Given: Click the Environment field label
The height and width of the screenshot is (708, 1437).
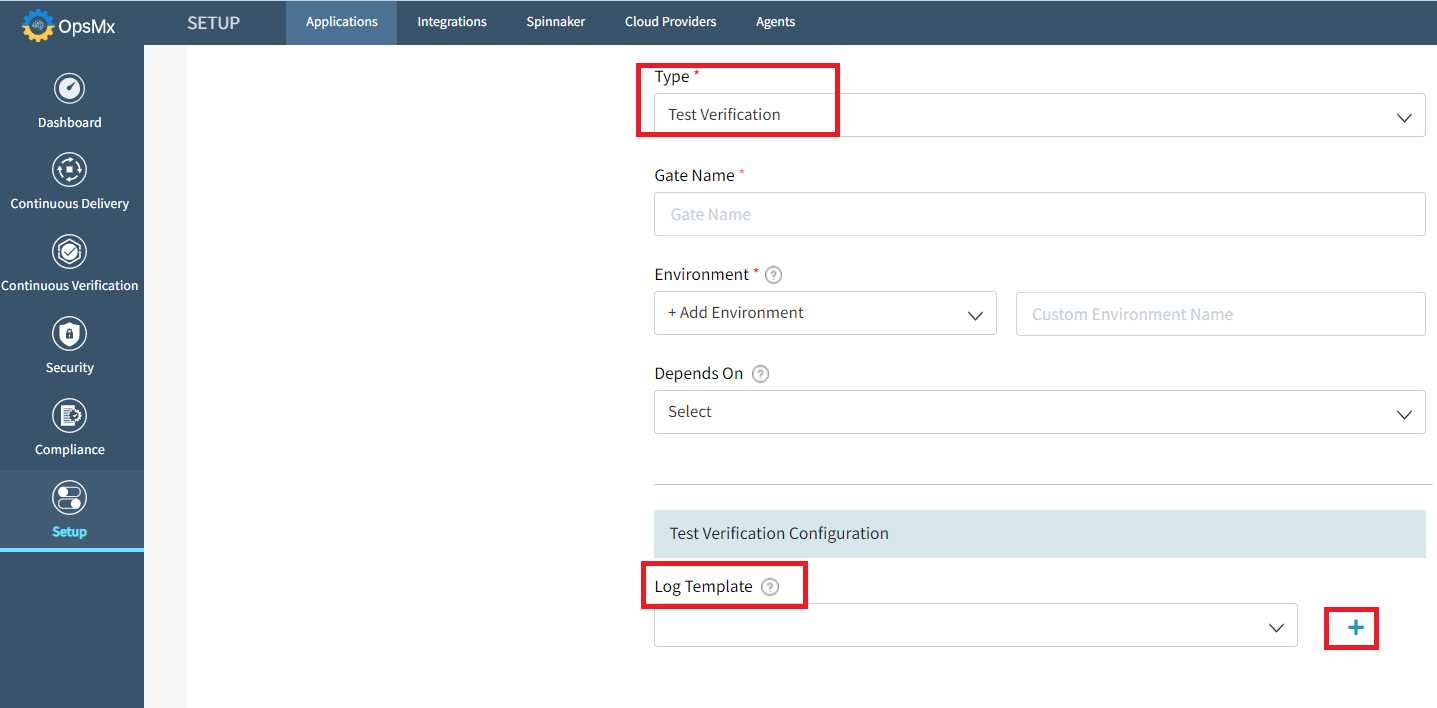Looking at the screenshot, I should coord(701,275).
